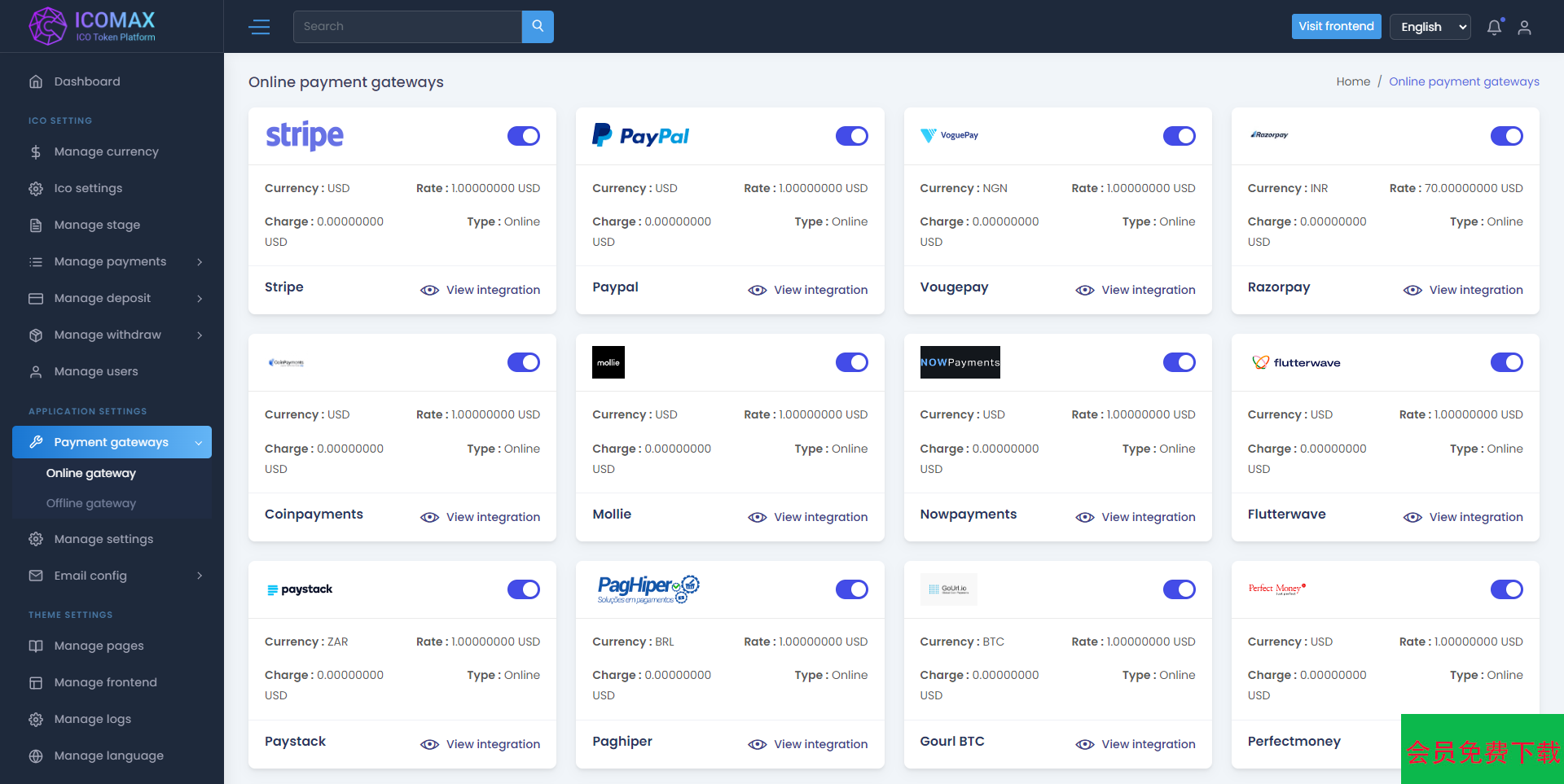1564x784 pixels.
Task: Open View integration link for Mollie
Action: click(x=819, y=517)
